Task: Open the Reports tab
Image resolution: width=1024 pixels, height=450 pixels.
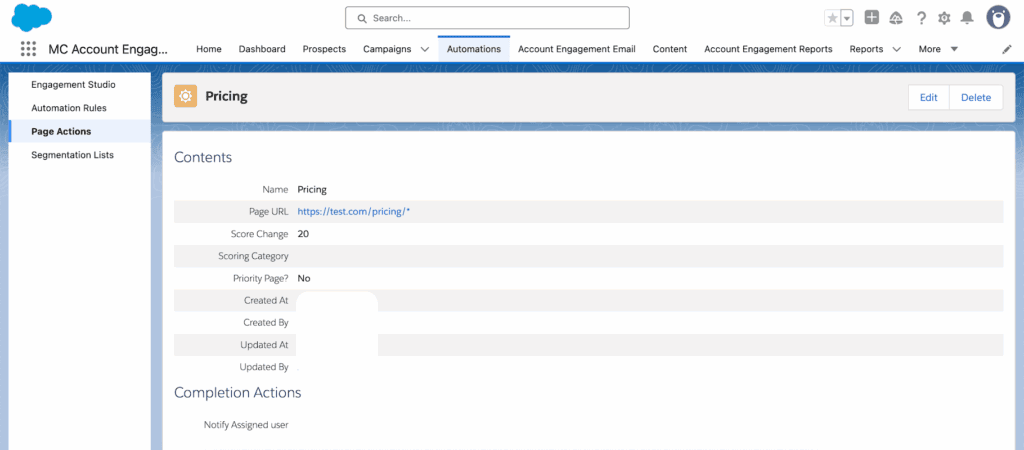Action: point(866,49)
